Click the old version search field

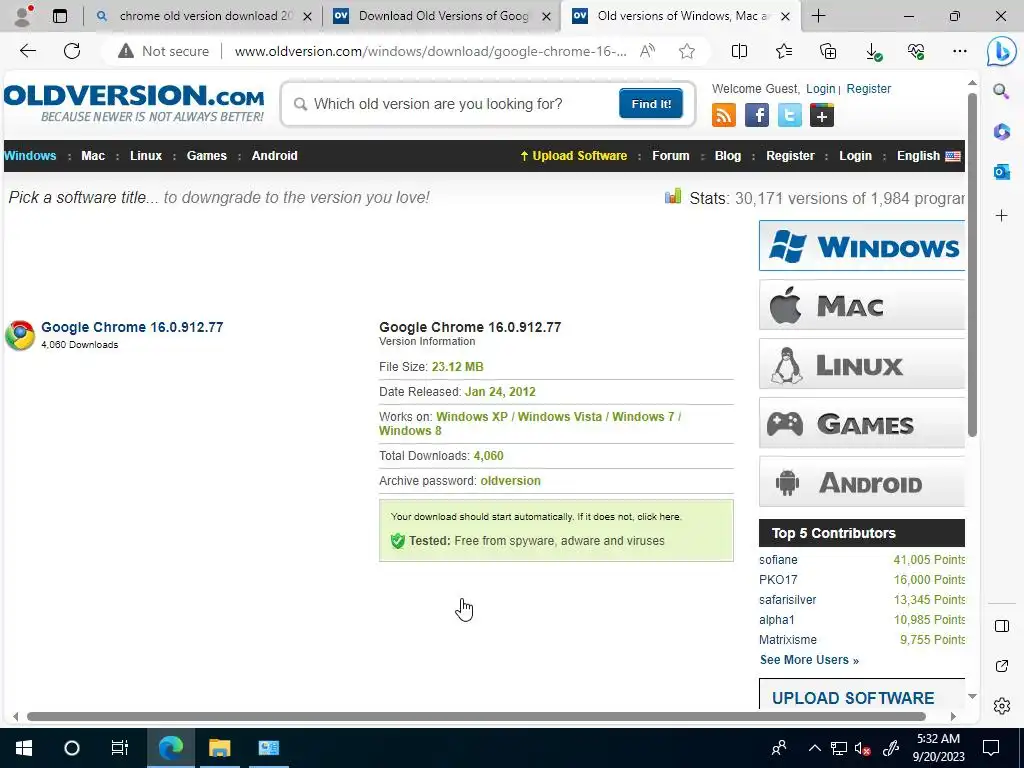coord(457,104)
